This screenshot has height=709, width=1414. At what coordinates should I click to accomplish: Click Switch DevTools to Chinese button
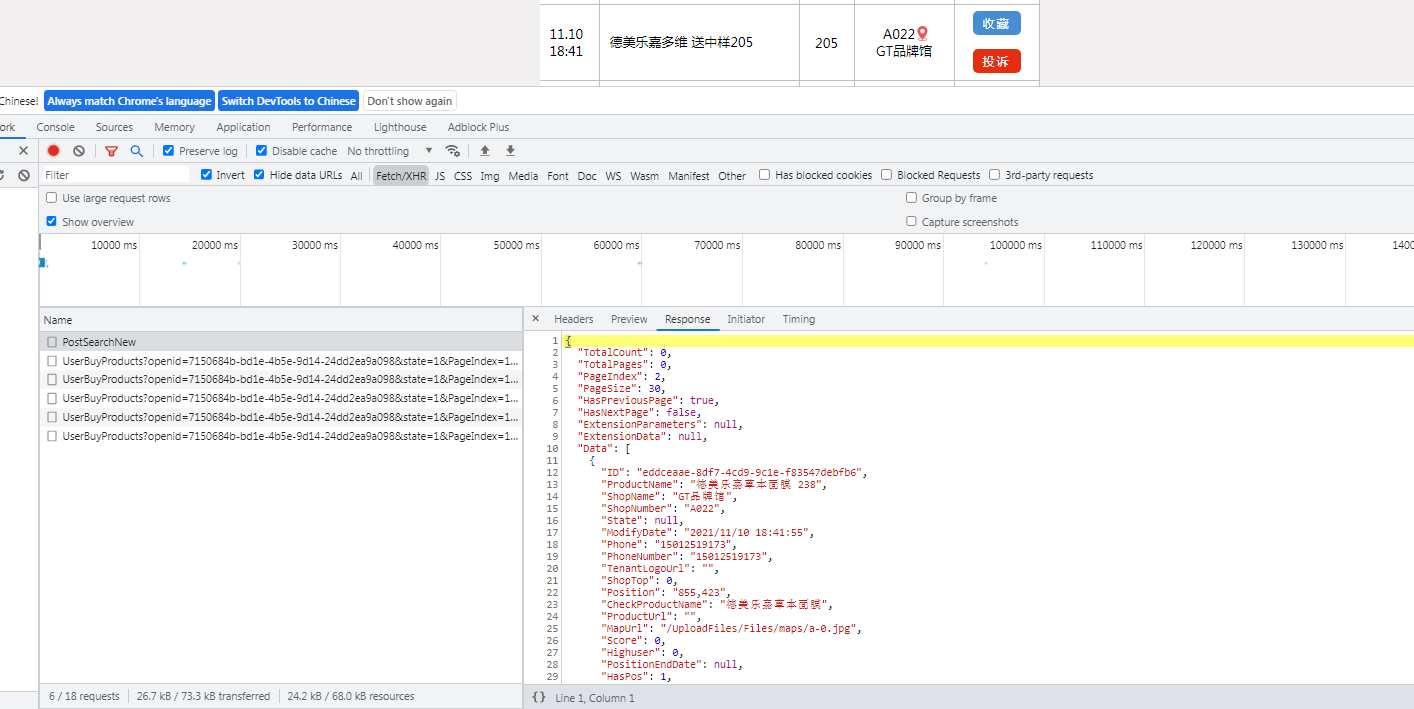(x=288, y=101)
